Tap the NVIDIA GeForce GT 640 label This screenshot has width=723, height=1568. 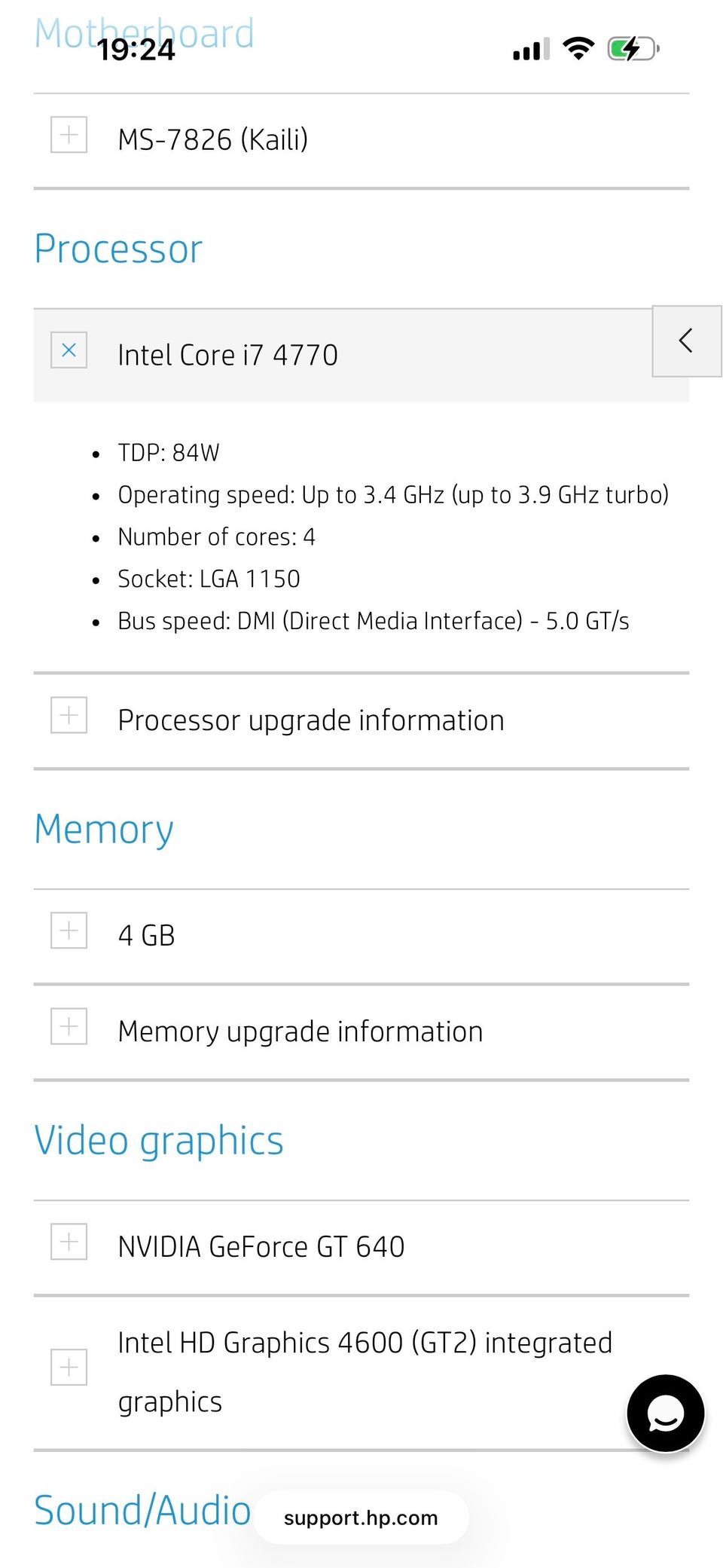261,1247
